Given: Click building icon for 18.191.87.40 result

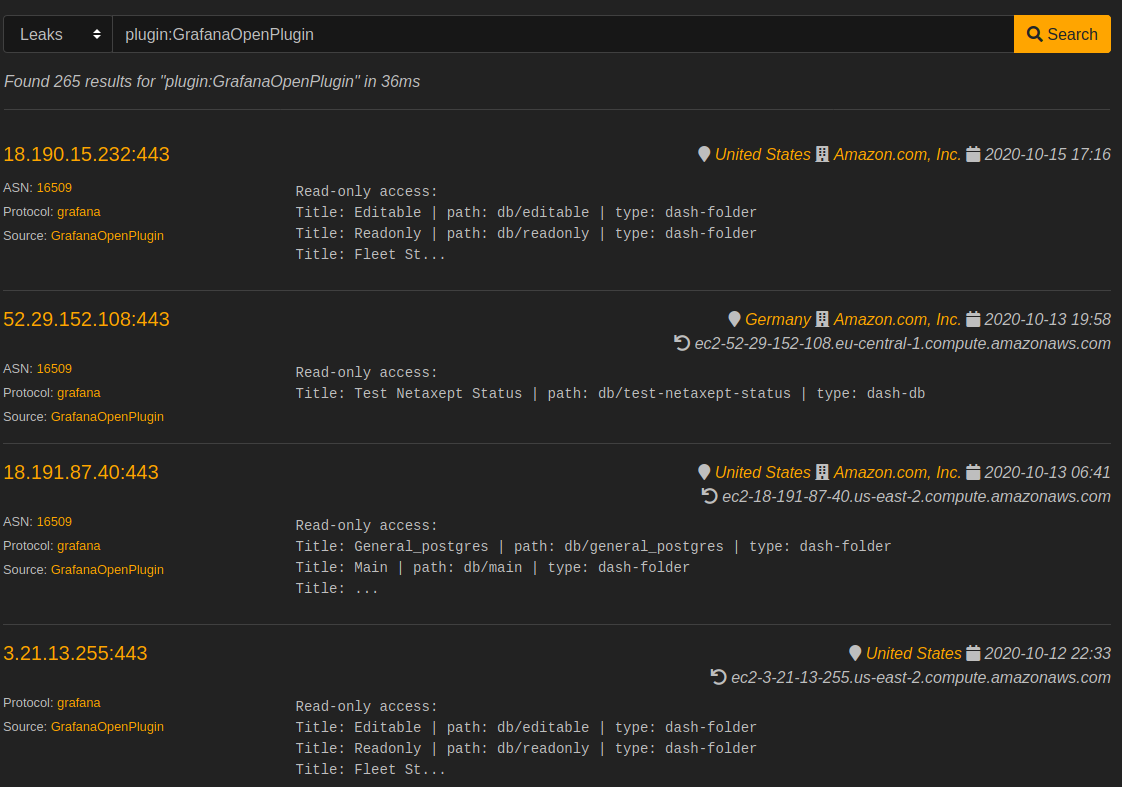Looking at the screenshot, I should (822, 473).
